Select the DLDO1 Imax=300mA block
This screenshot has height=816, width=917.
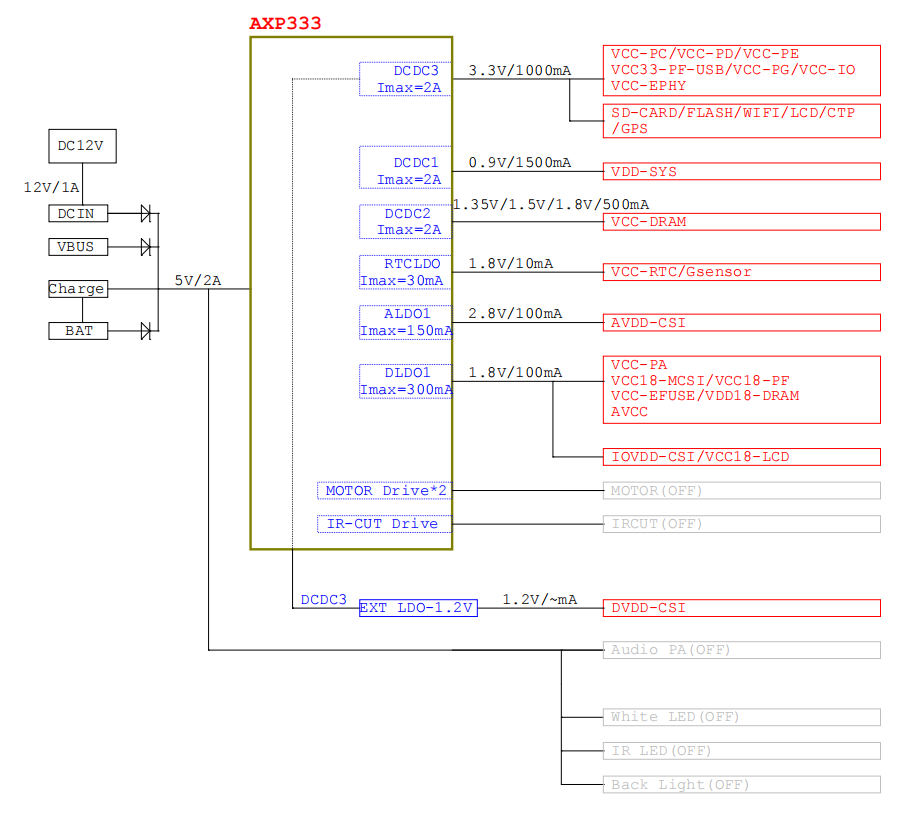(x=406, y=381)
